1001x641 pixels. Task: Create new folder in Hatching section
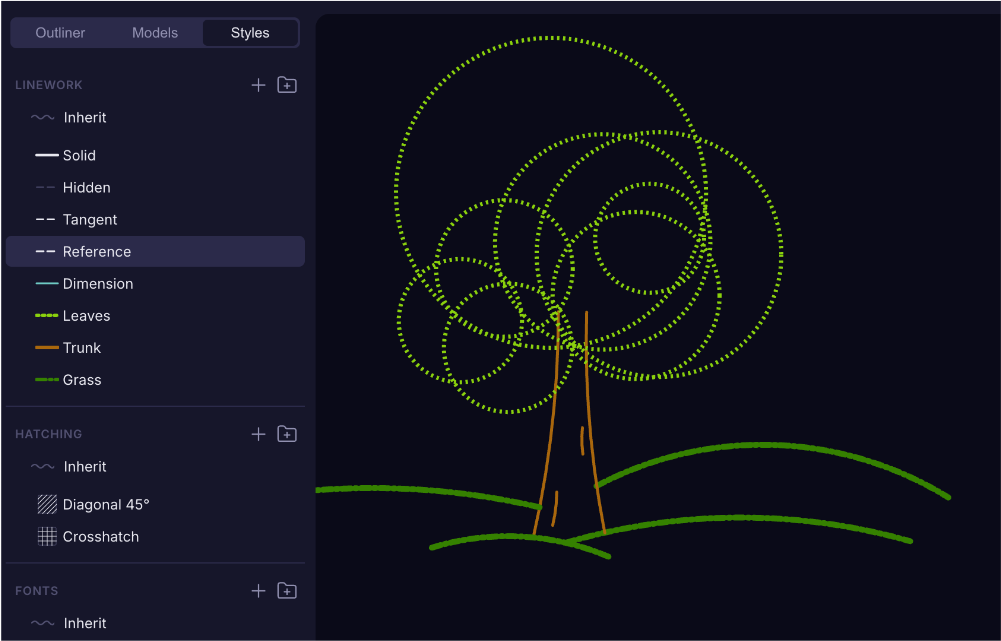[287, 434]
